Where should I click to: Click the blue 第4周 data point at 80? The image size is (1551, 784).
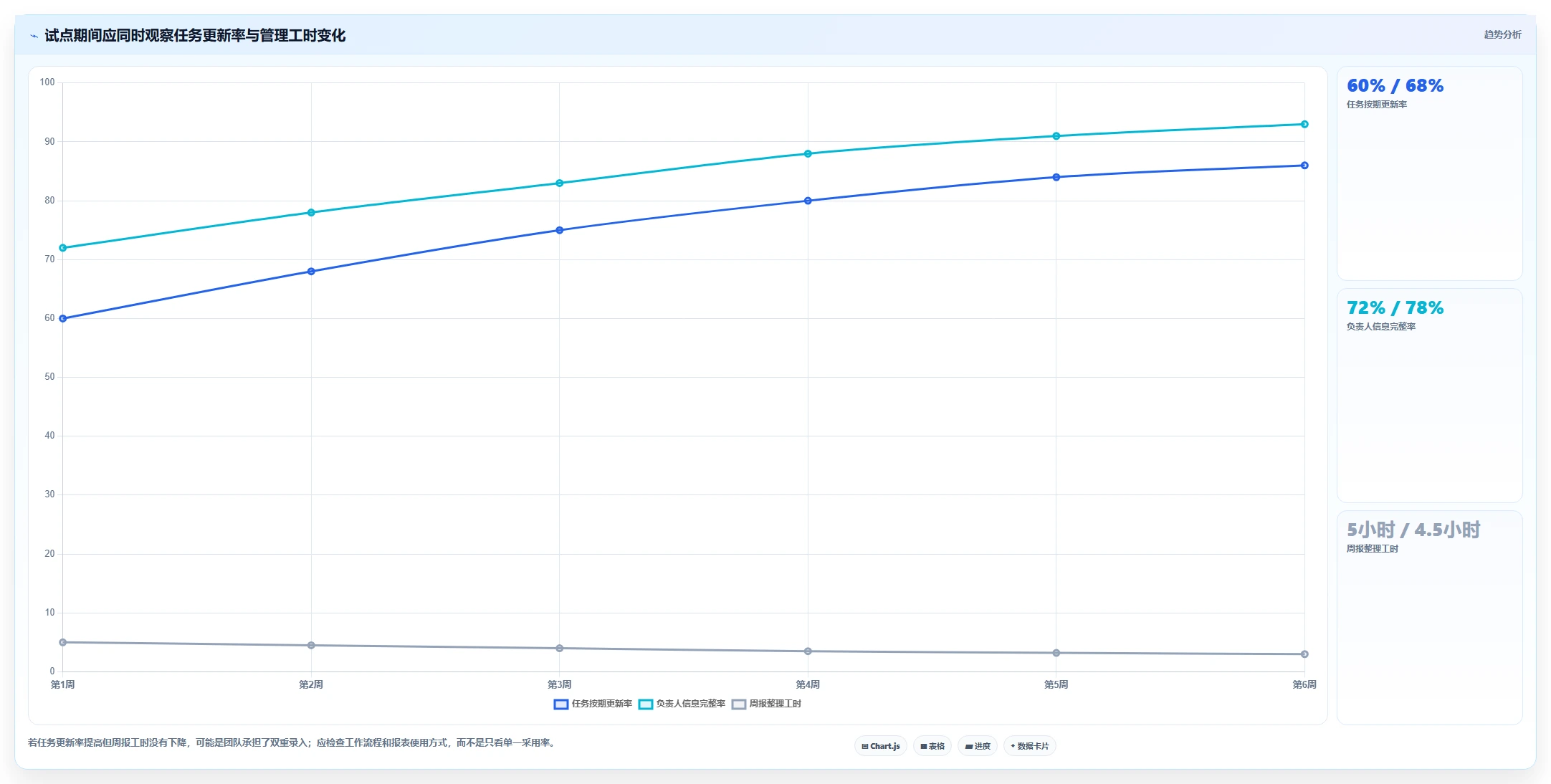click(808, 201)
